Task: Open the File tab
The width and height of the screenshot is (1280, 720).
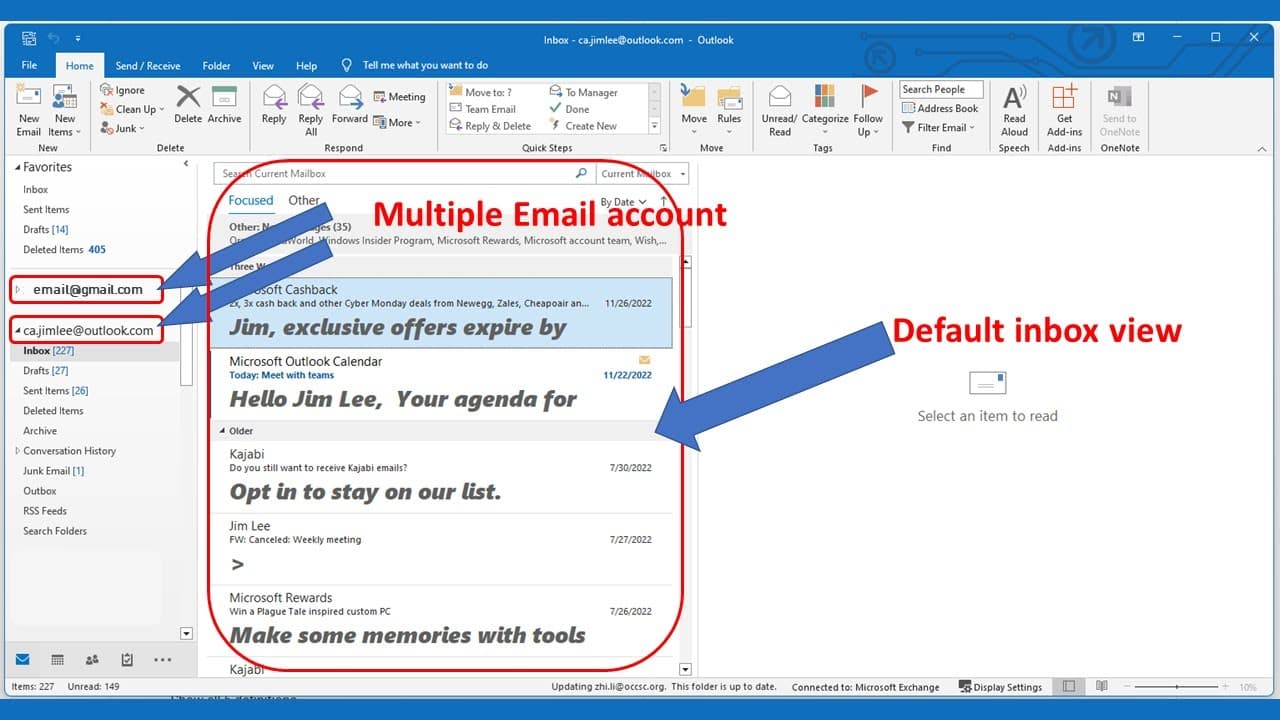Action: 29,65
